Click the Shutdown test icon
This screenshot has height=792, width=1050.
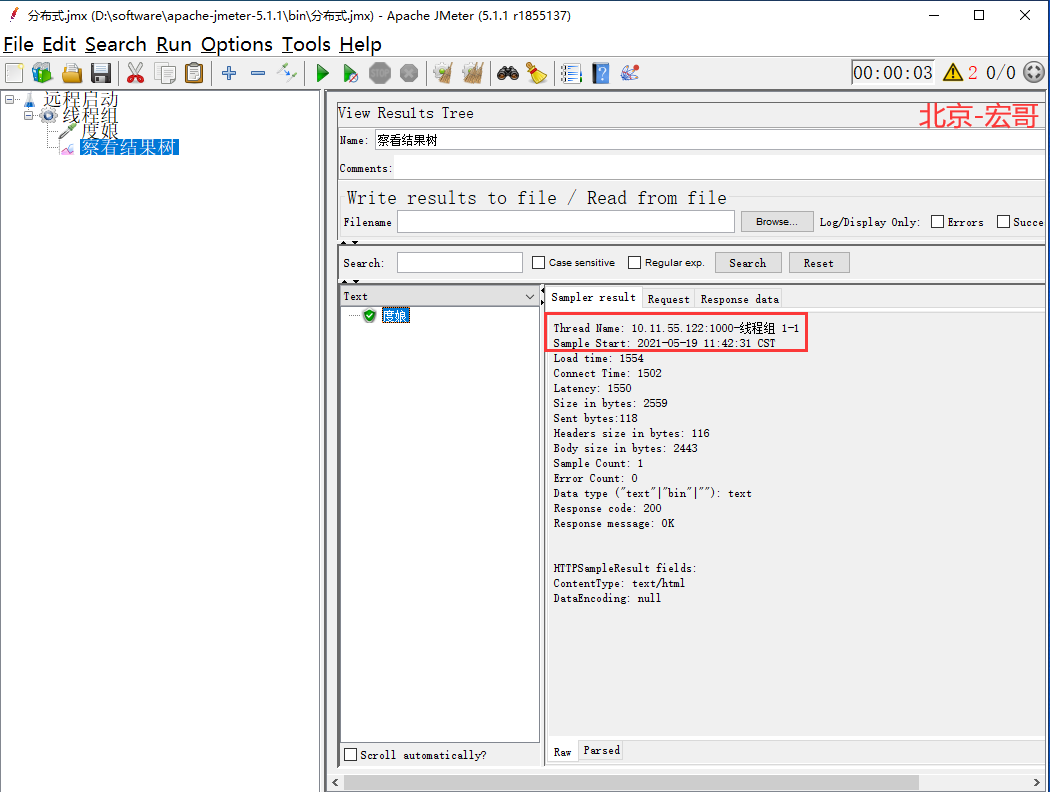[x=408, y=73]
